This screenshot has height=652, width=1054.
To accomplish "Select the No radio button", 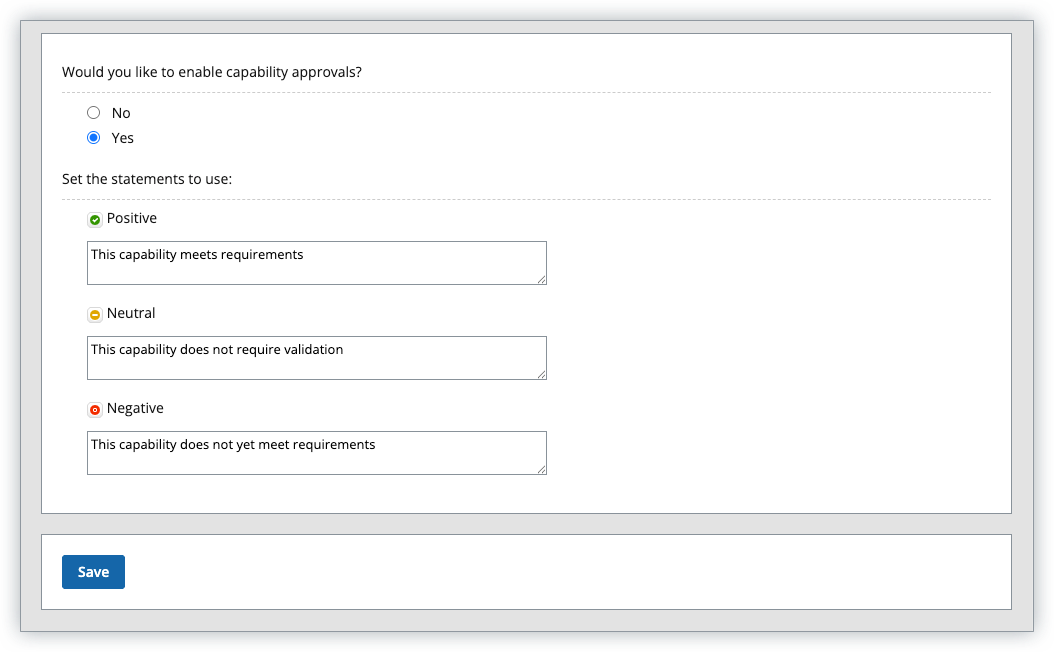I will coord(94,113).
